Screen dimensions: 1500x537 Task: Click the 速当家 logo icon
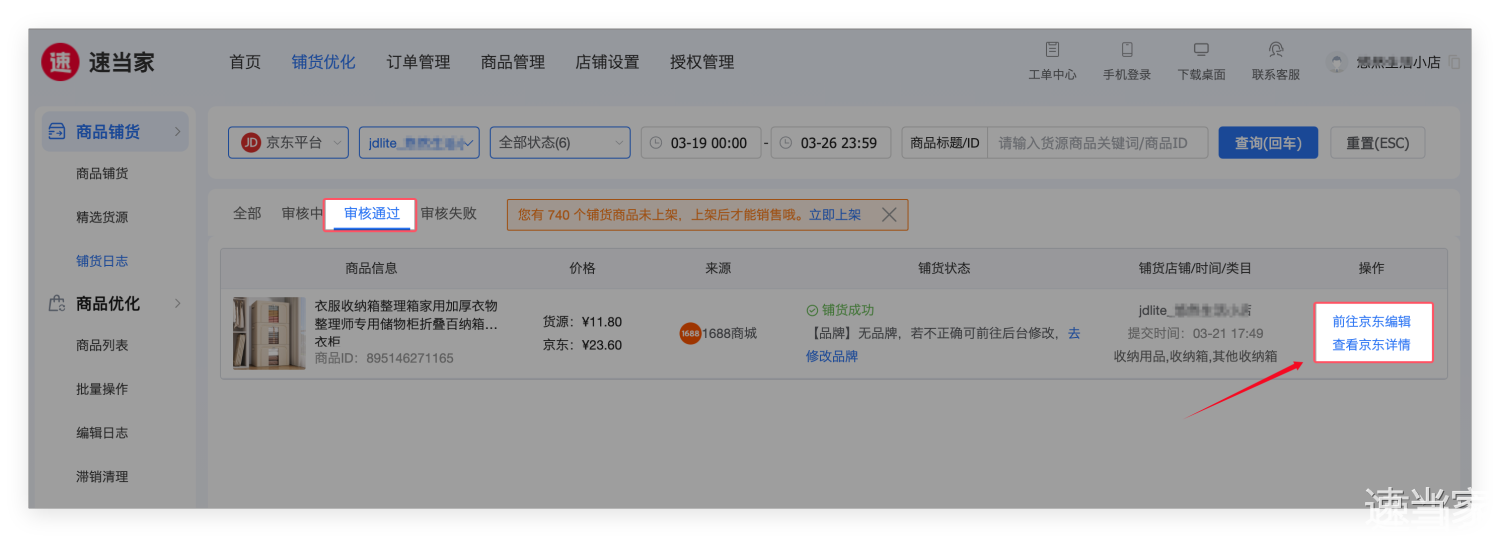[x=60, y=62]
